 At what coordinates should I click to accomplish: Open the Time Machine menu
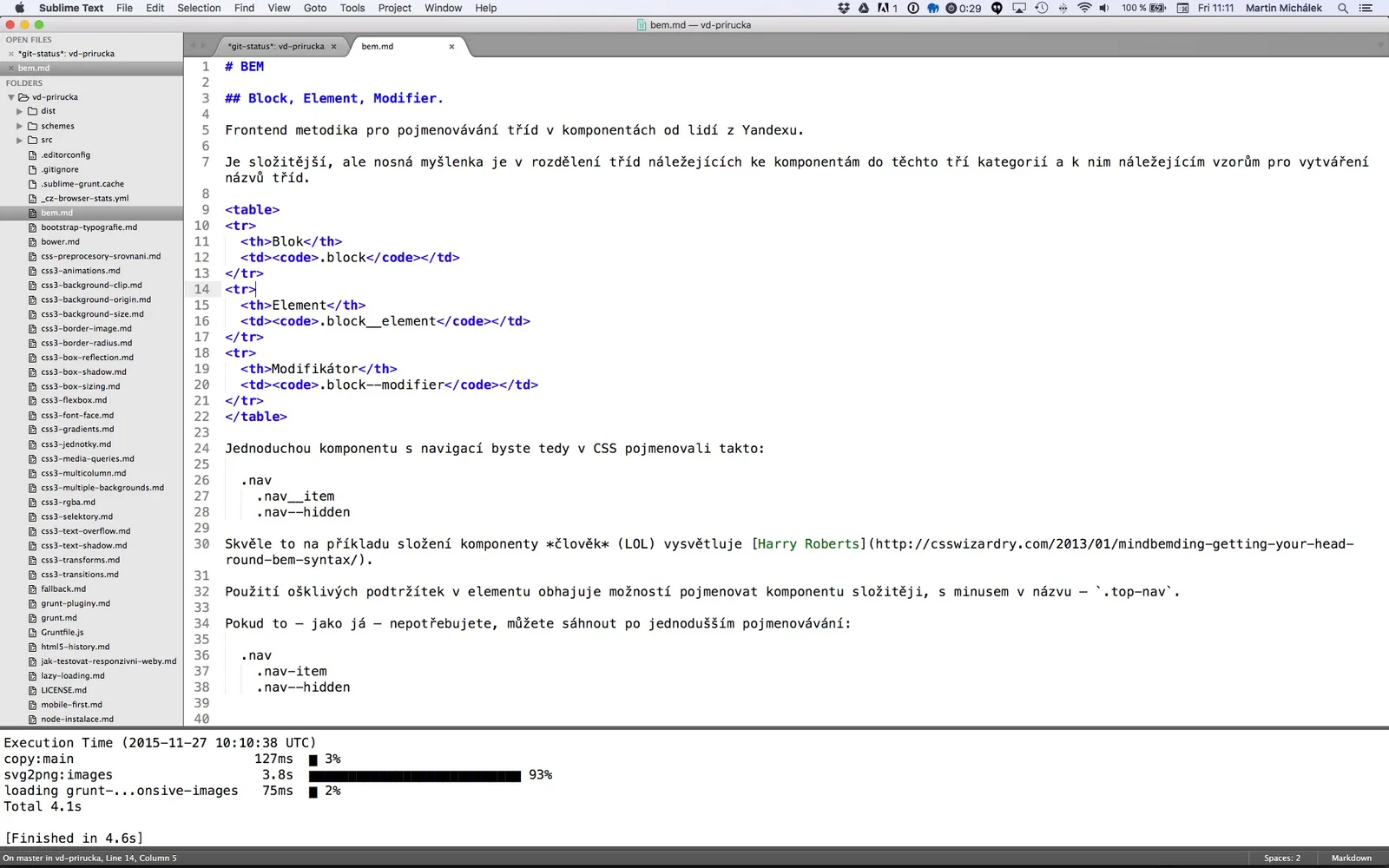(1041, 8)
